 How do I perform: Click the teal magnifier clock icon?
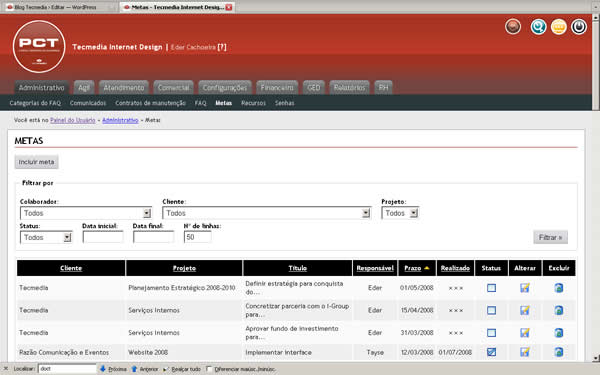pyautogui.click(x=538, y=27)
